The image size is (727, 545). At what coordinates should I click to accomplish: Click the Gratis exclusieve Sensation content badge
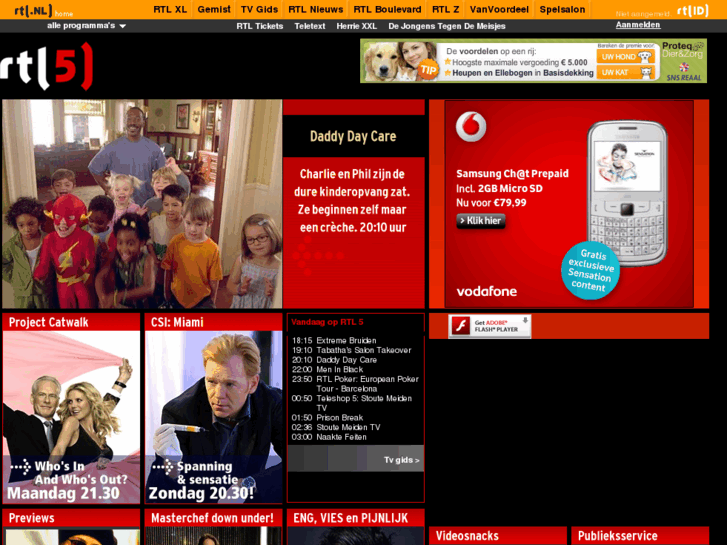(590, 270)
